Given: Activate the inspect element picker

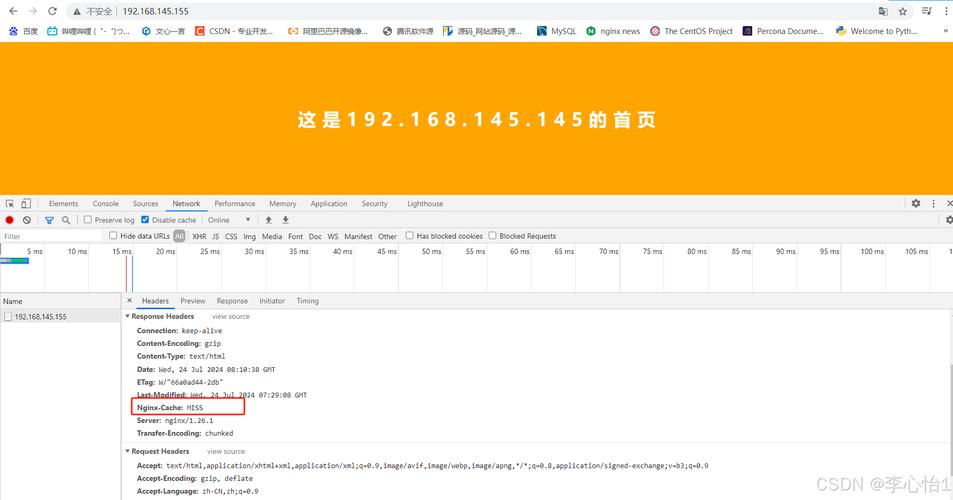Looking at the screenshot, I should (x=10, y=204).
